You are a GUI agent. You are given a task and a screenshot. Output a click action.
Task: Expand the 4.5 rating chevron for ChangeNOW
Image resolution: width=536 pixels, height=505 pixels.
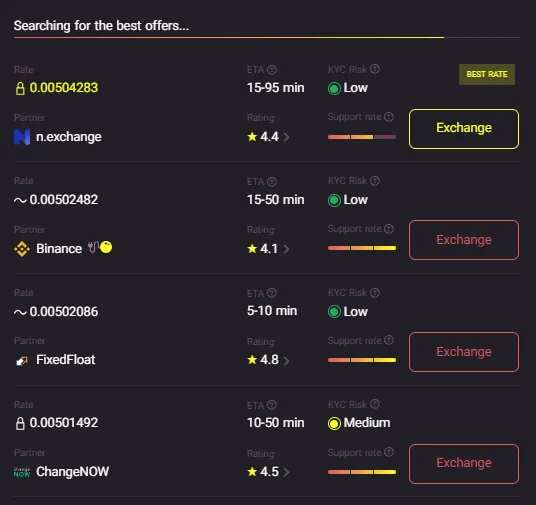point(286,472)
